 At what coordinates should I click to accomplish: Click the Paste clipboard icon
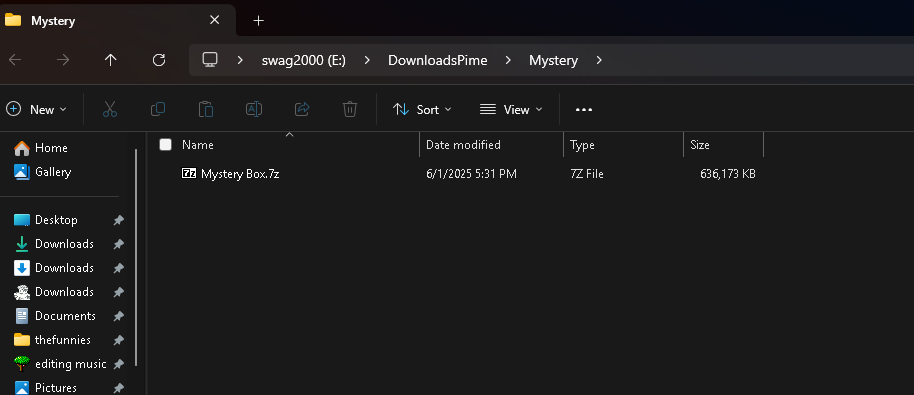(x=206, y=109)
